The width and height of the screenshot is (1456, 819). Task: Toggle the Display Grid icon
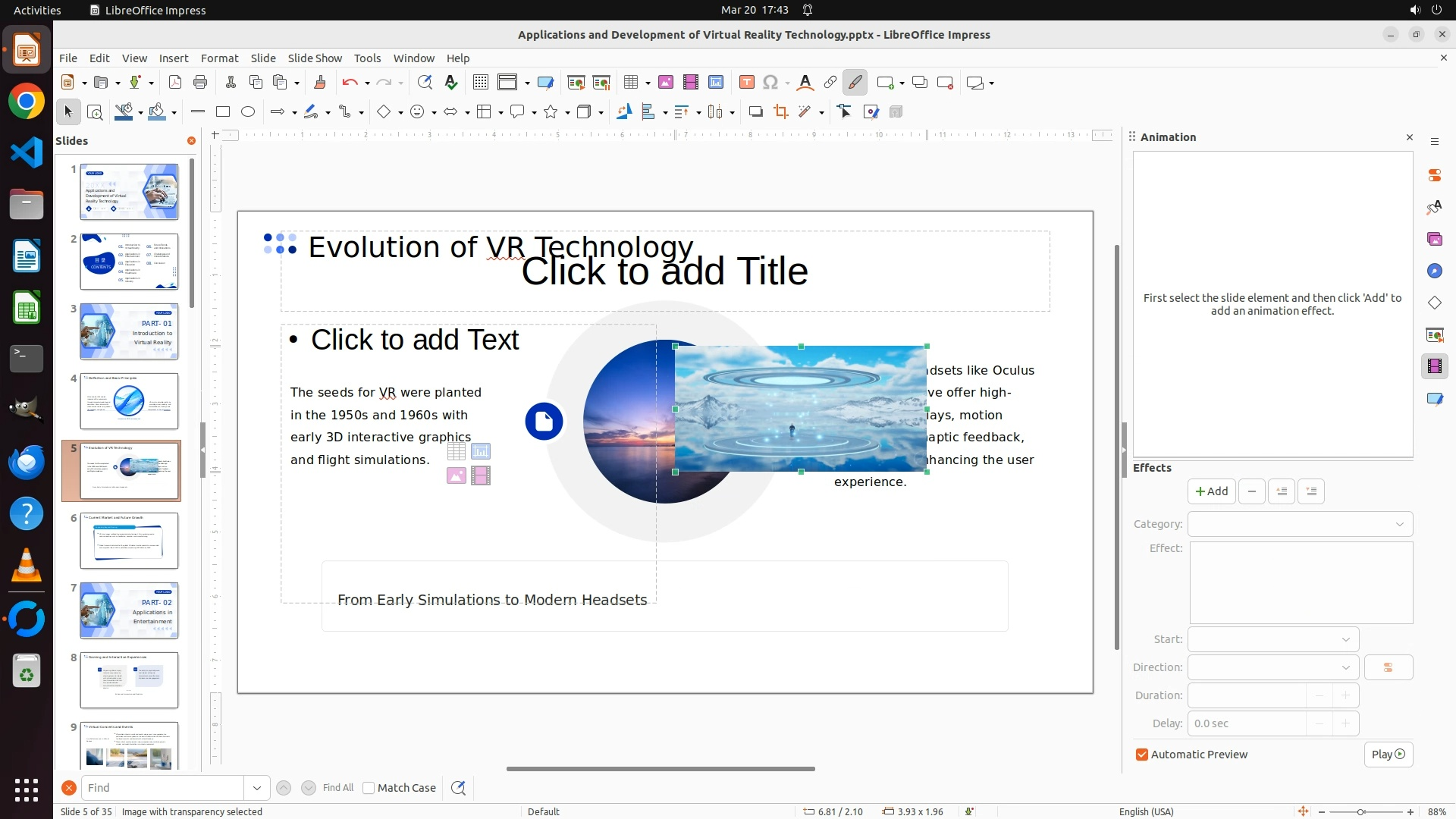click(480, 83)
